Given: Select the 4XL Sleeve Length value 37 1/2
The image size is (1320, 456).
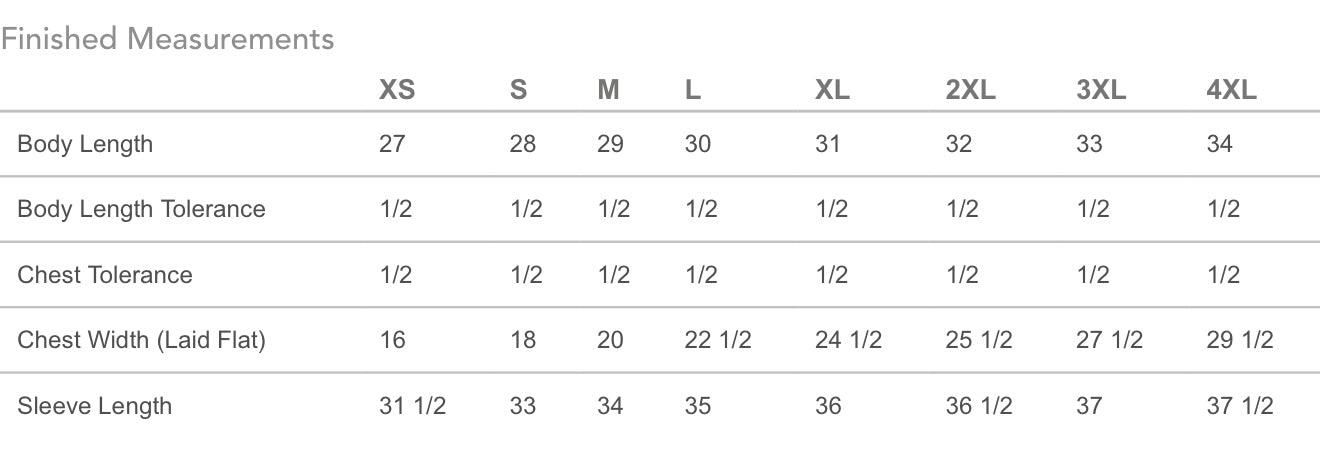Looking at the screenshot, I should coord(1240,406).
